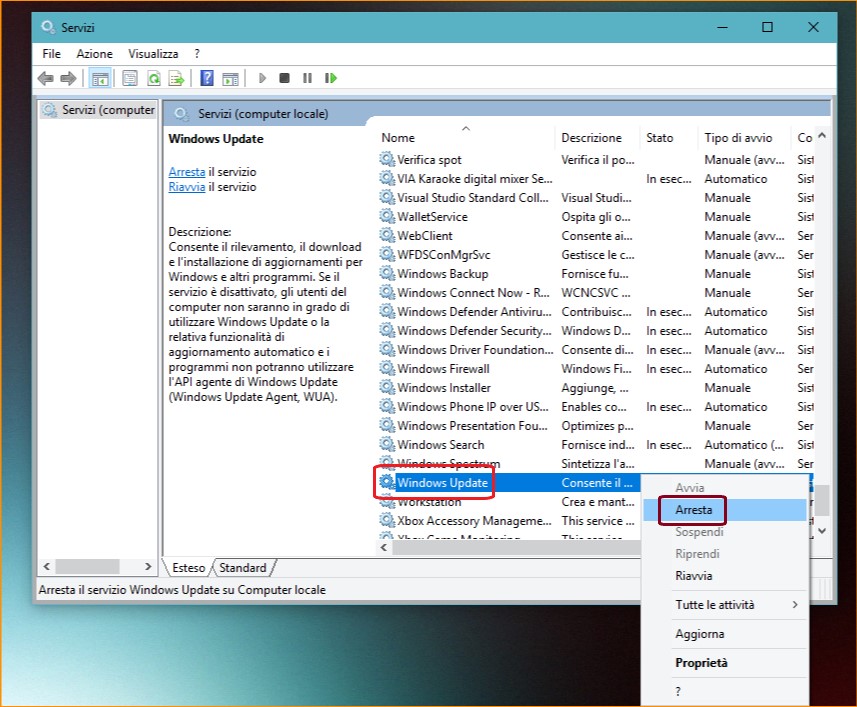This screenshot has width=857, height=707.
Task: Click the gear icon beside Xbox Accessory Management
Action: [387, 520]
